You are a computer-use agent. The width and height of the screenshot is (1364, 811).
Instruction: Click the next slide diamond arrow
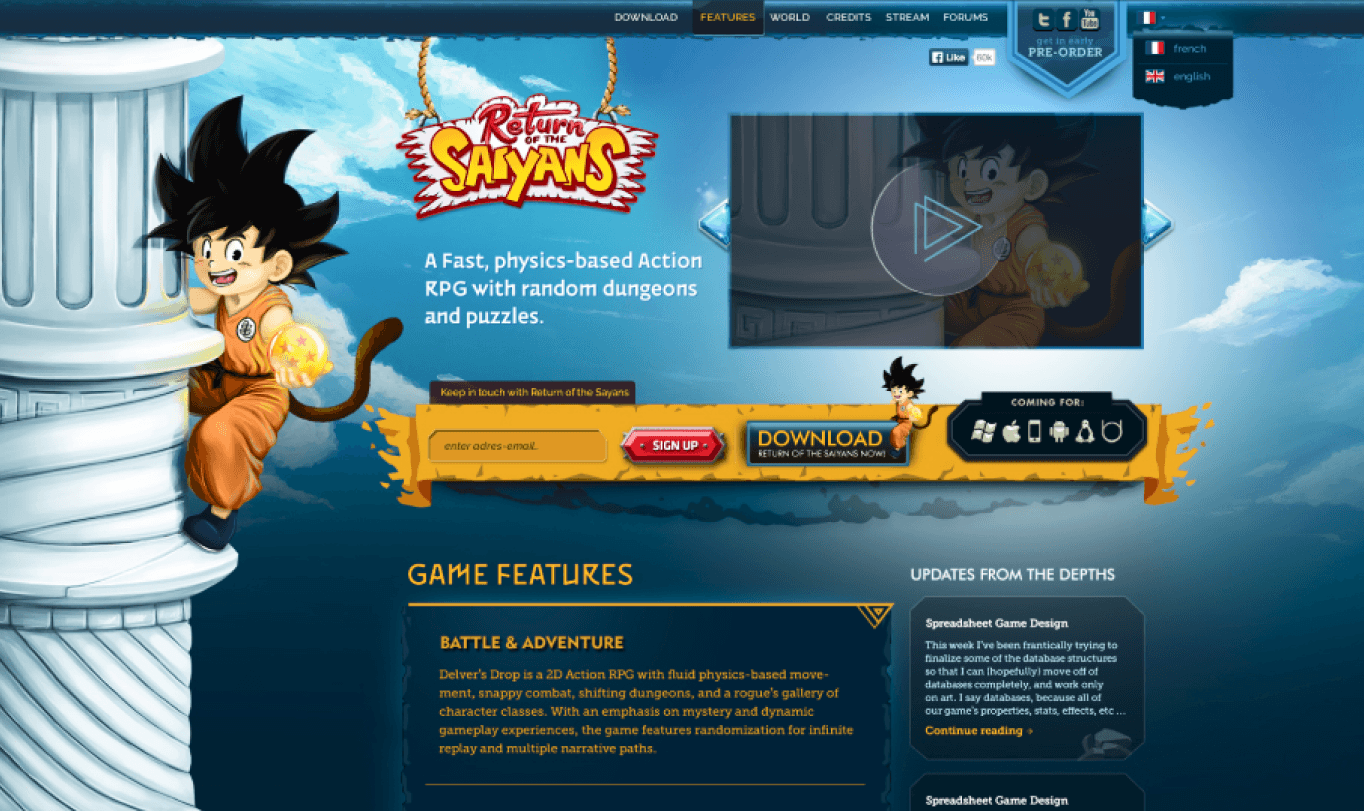coord(1157,223)
